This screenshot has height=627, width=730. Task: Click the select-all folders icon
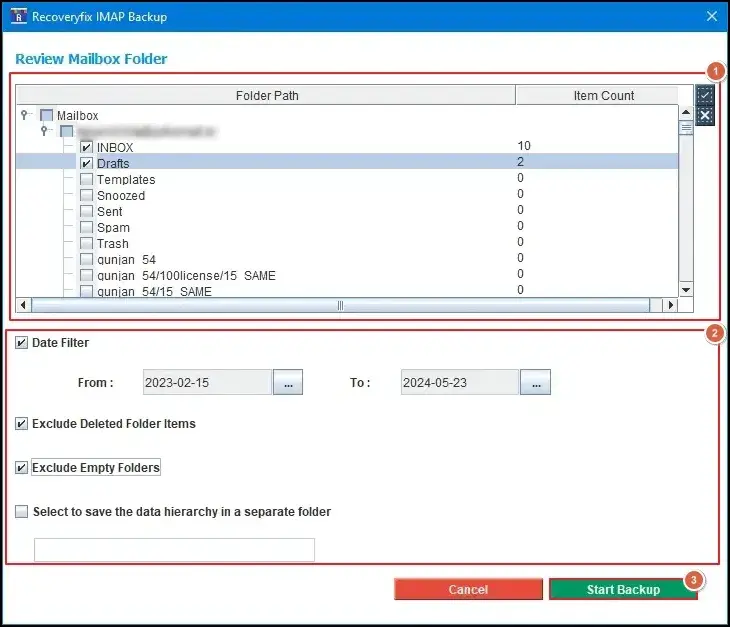coord(705,95)
